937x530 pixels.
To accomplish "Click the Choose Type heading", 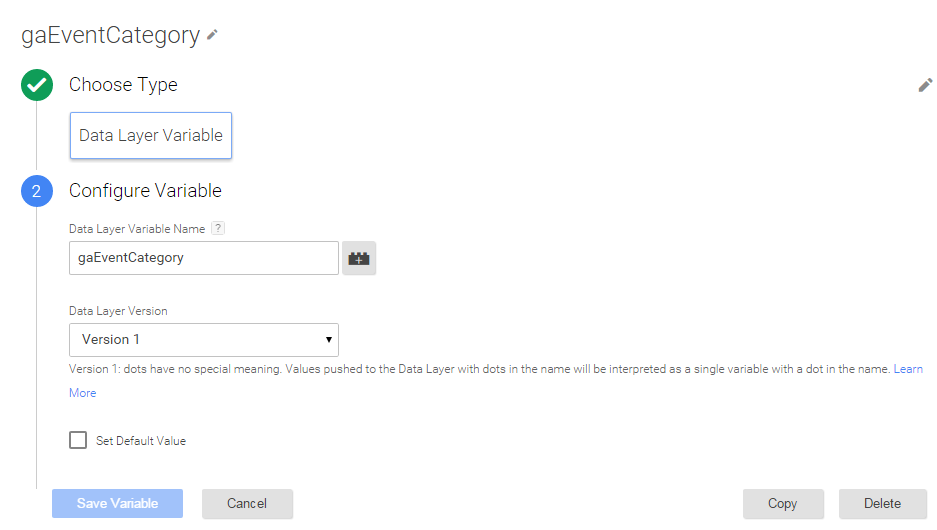I will click(123, 85).
